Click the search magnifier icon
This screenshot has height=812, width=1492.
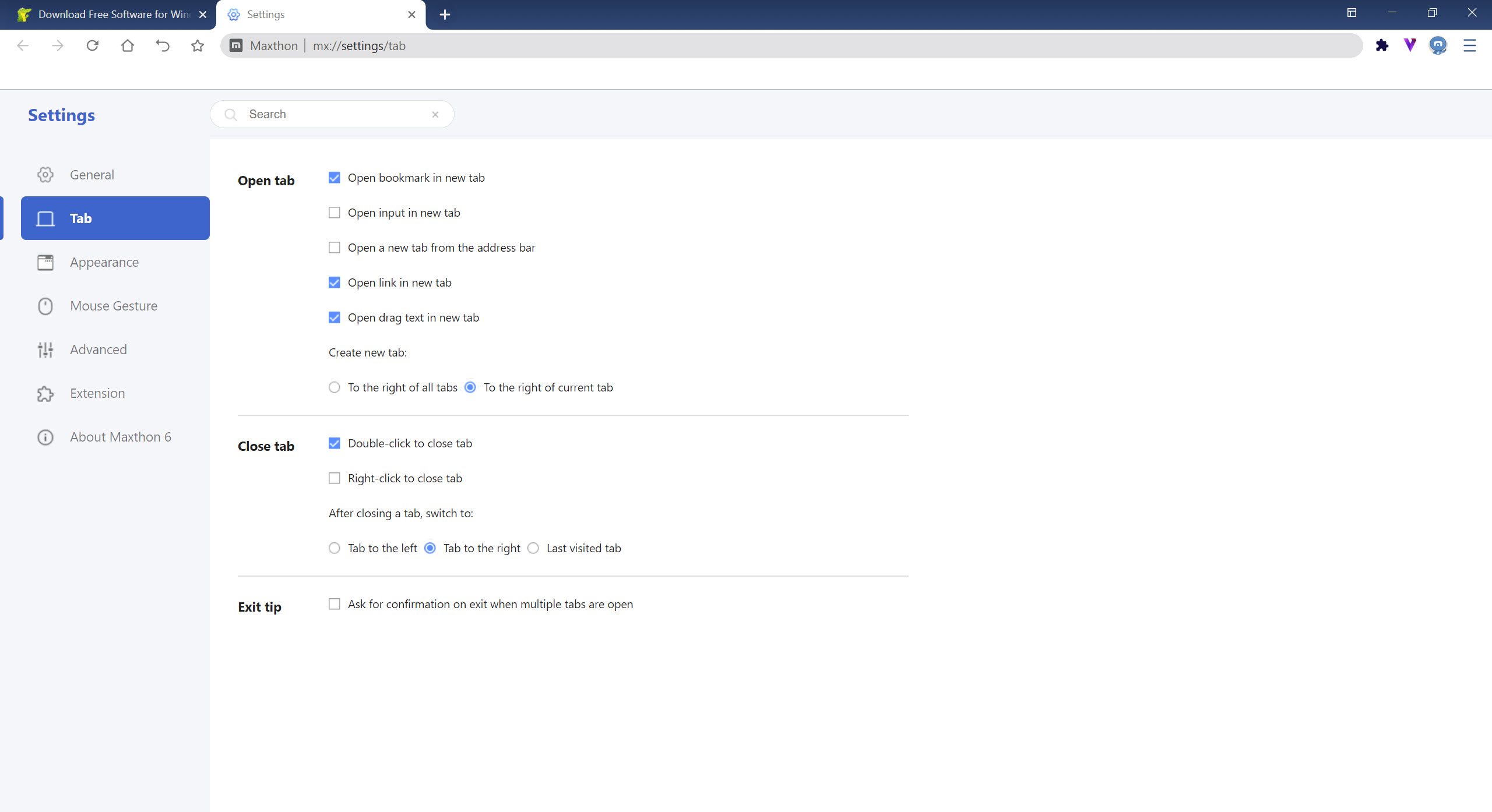[231, 115]
